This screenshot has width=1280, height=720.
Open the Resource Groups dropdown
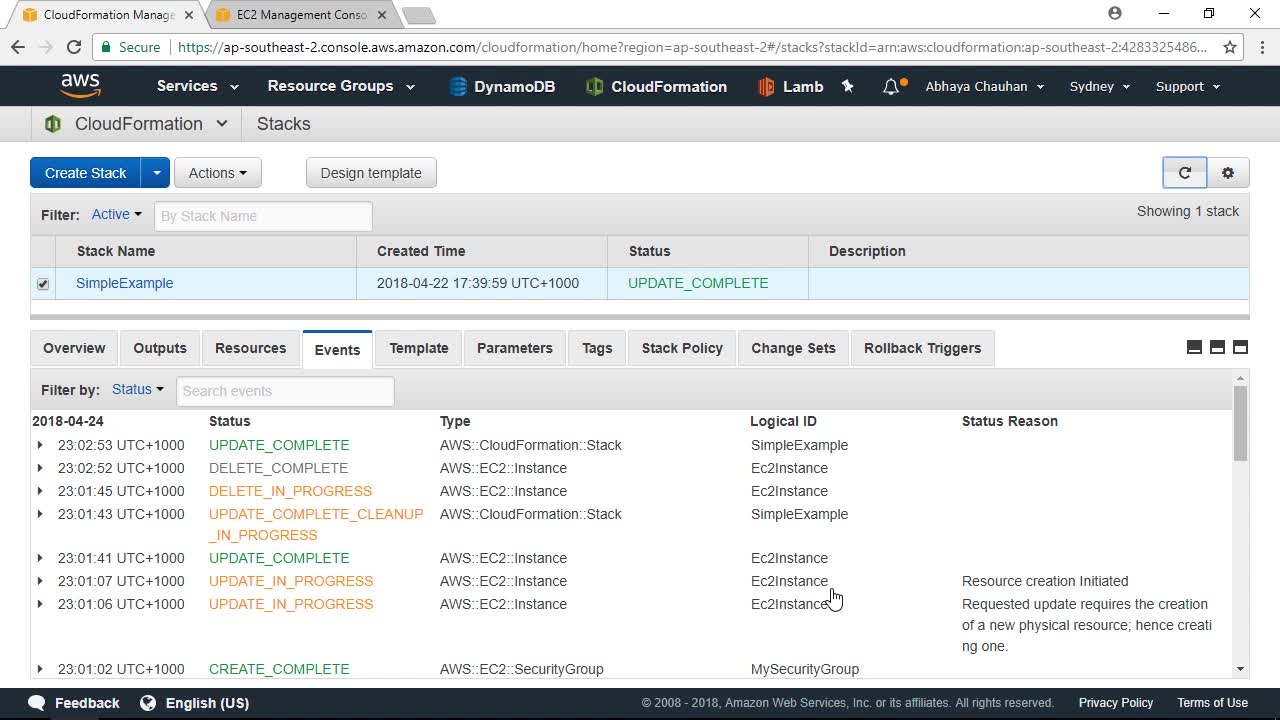click(x=341, y=86)
